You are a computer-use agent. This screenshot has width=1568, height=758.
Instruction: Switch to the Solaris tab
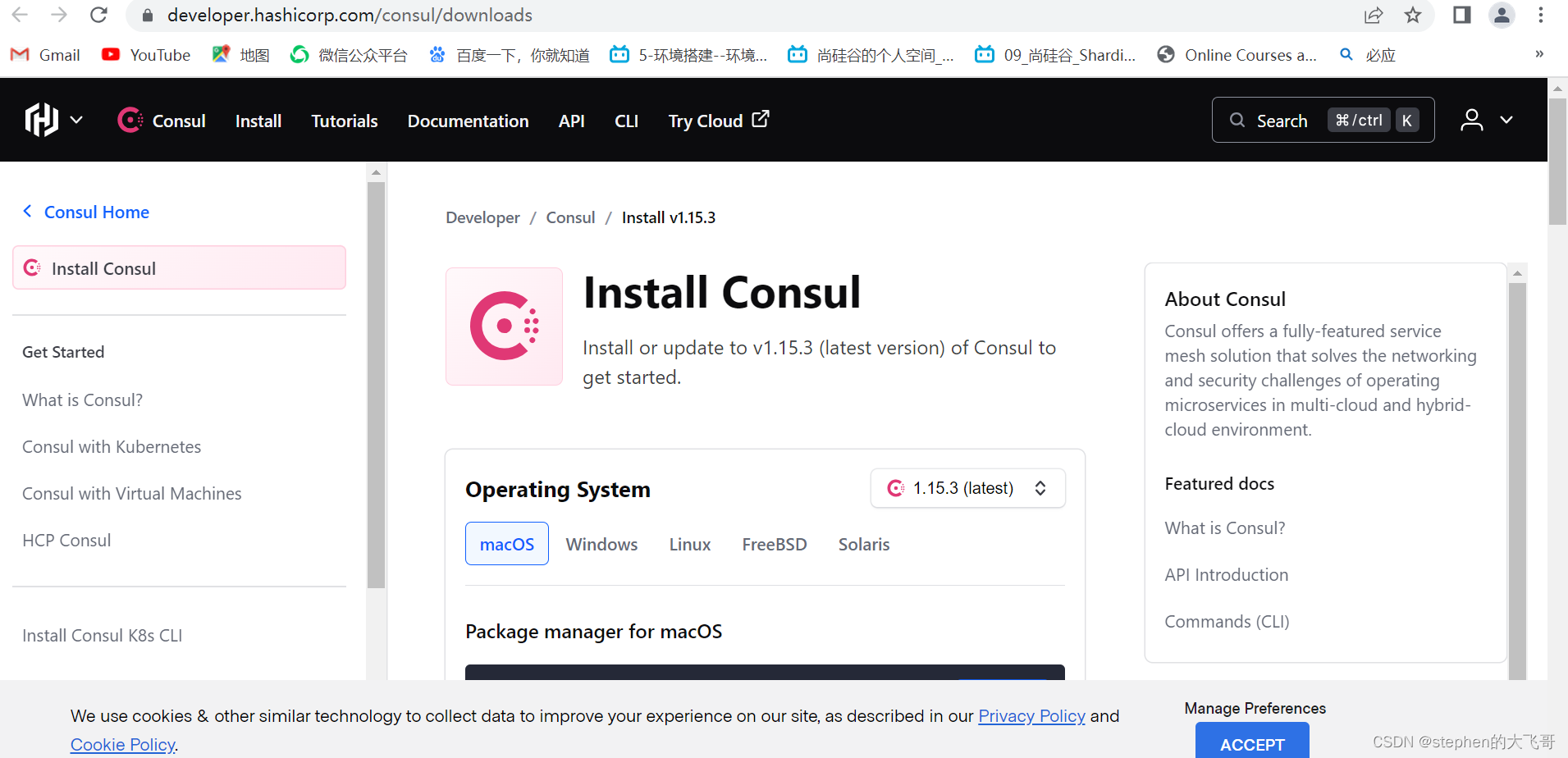[x=864, y=544]
